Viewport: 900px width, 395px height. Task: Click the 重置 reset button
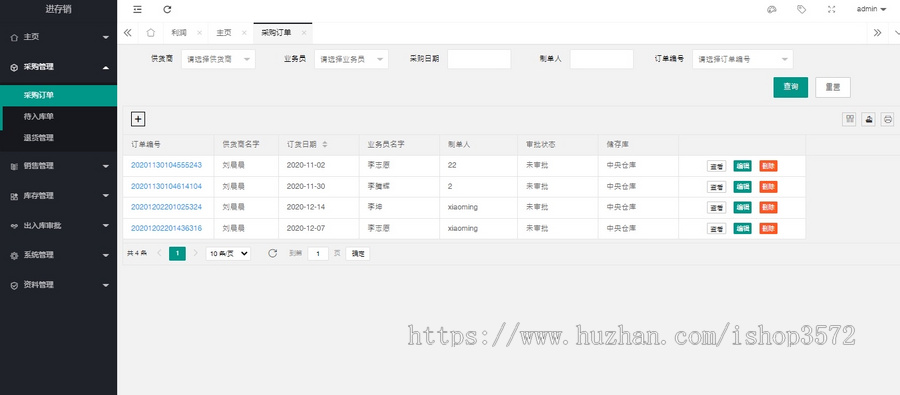pos(833,87)
